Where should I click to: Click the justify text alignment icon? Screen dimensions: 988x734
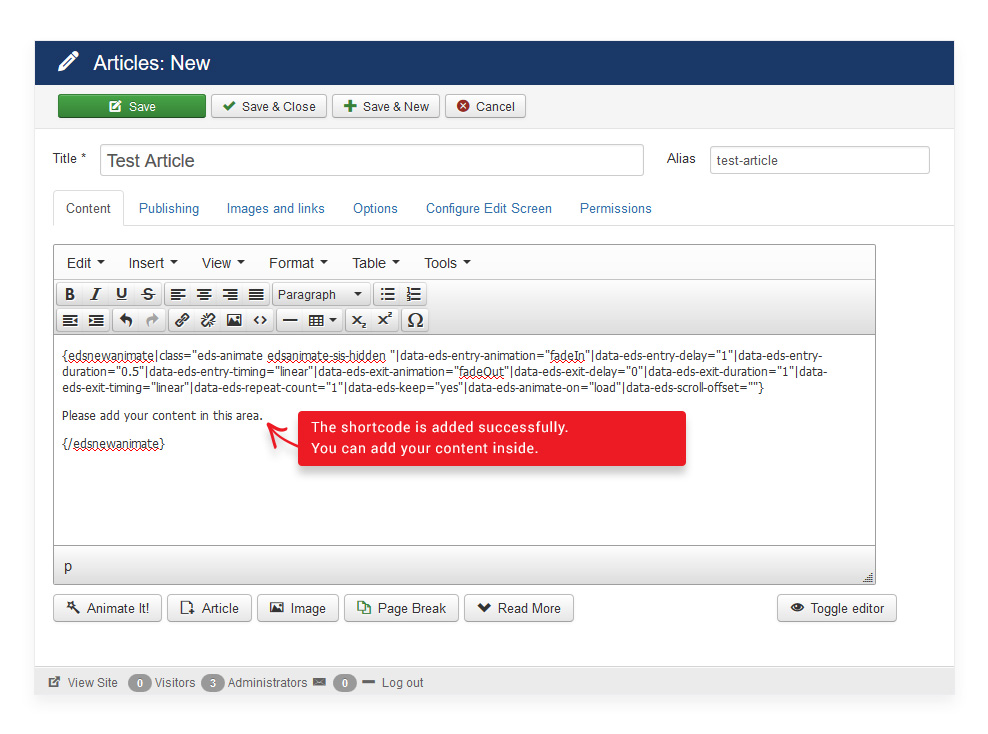point(256,294)
